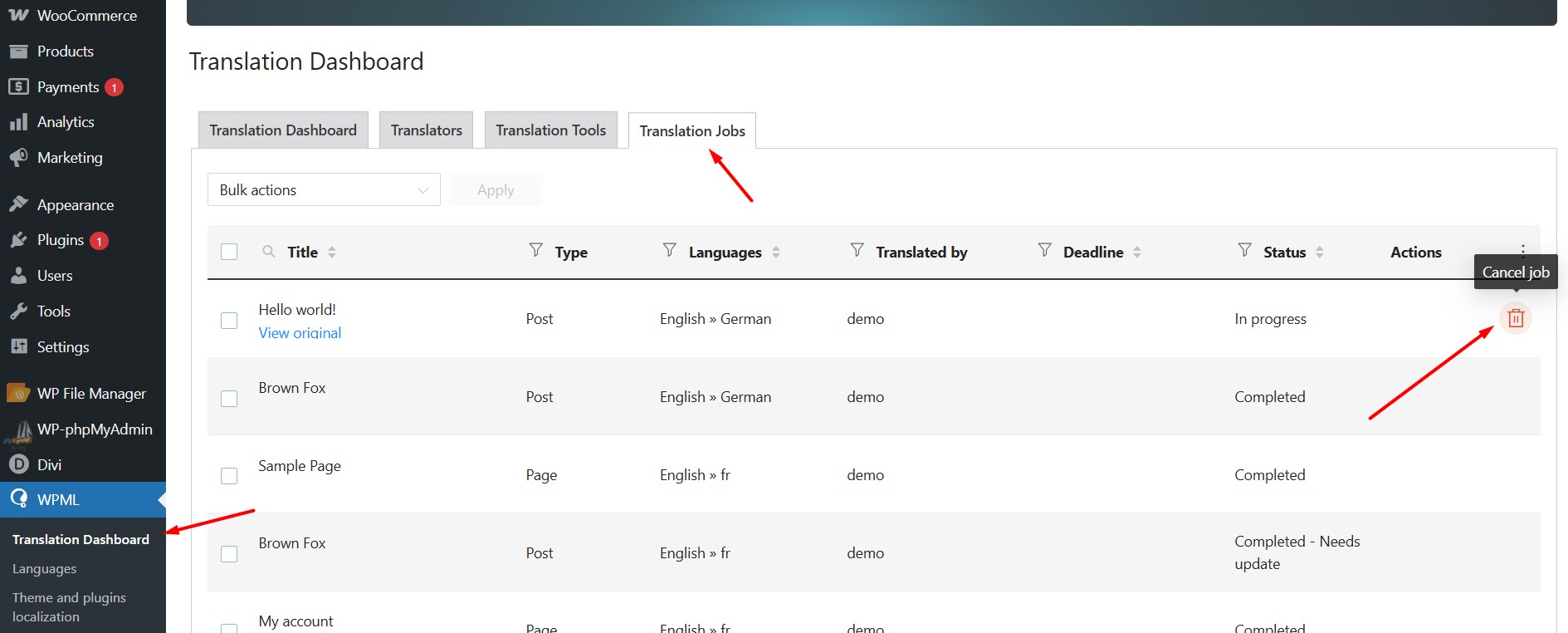Viewport: 1568px width, 633px height.
Task: Open the three-dot menu above Actions
Action: point(1522,249)
